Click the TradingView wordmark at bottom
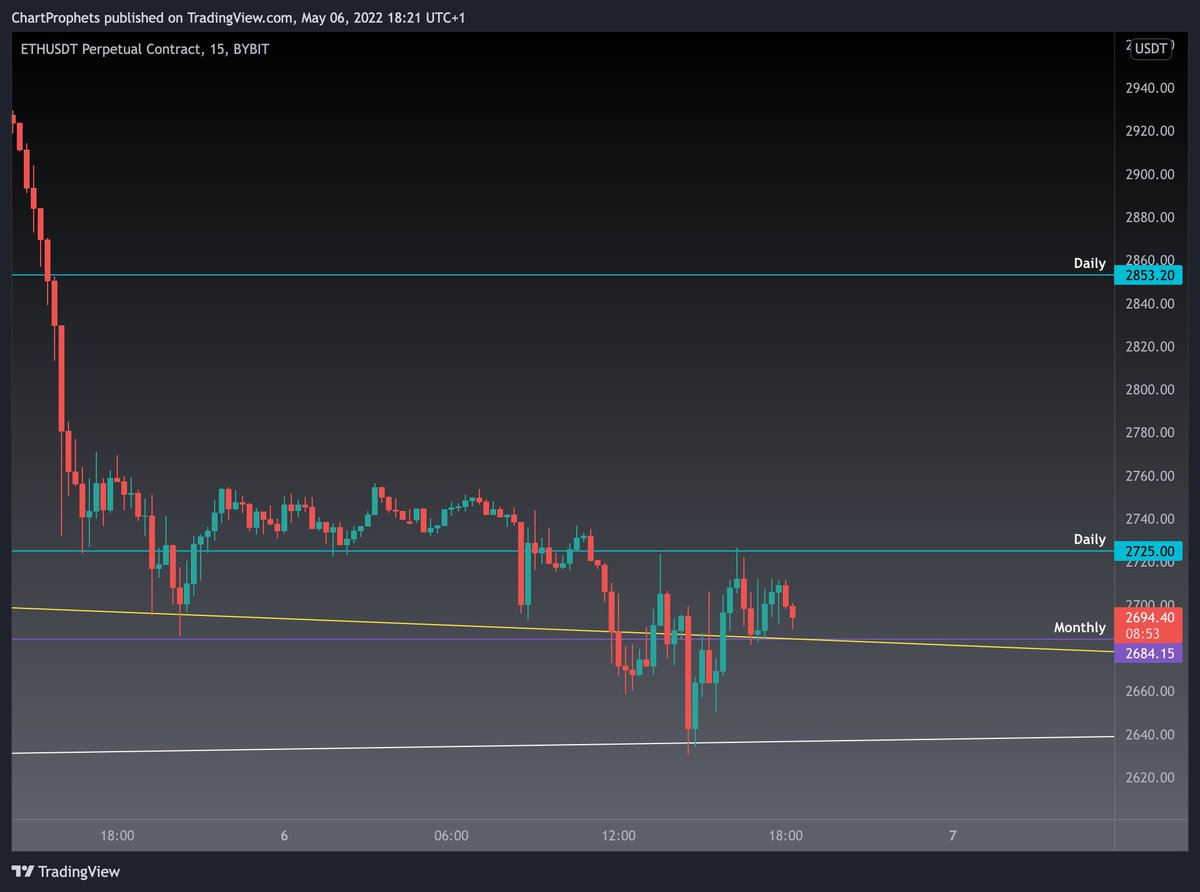The width and height of the screenshot is (1200, 892). click(79, 872)
